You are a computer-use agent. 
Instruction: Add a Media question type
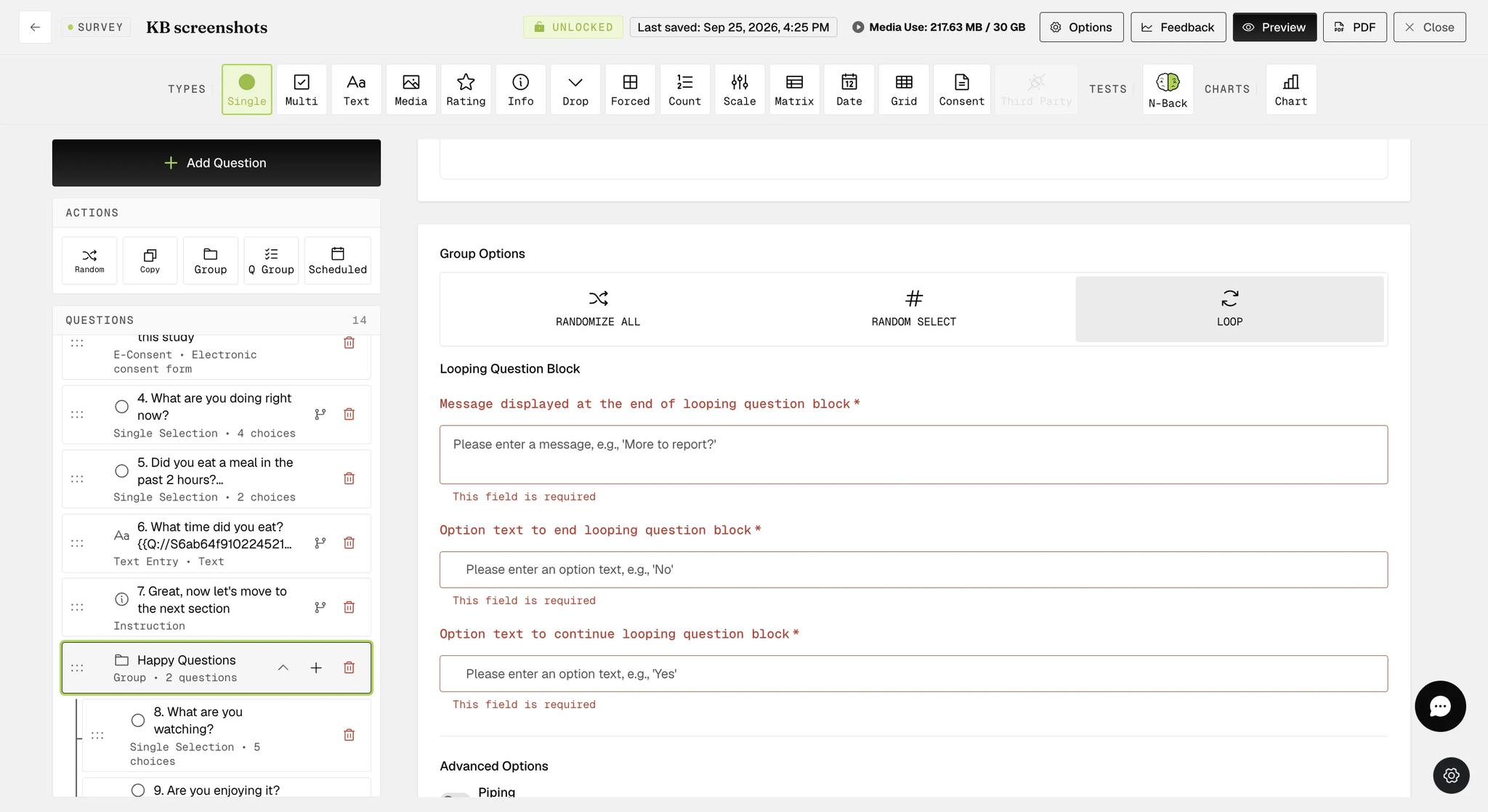(411, 89)
